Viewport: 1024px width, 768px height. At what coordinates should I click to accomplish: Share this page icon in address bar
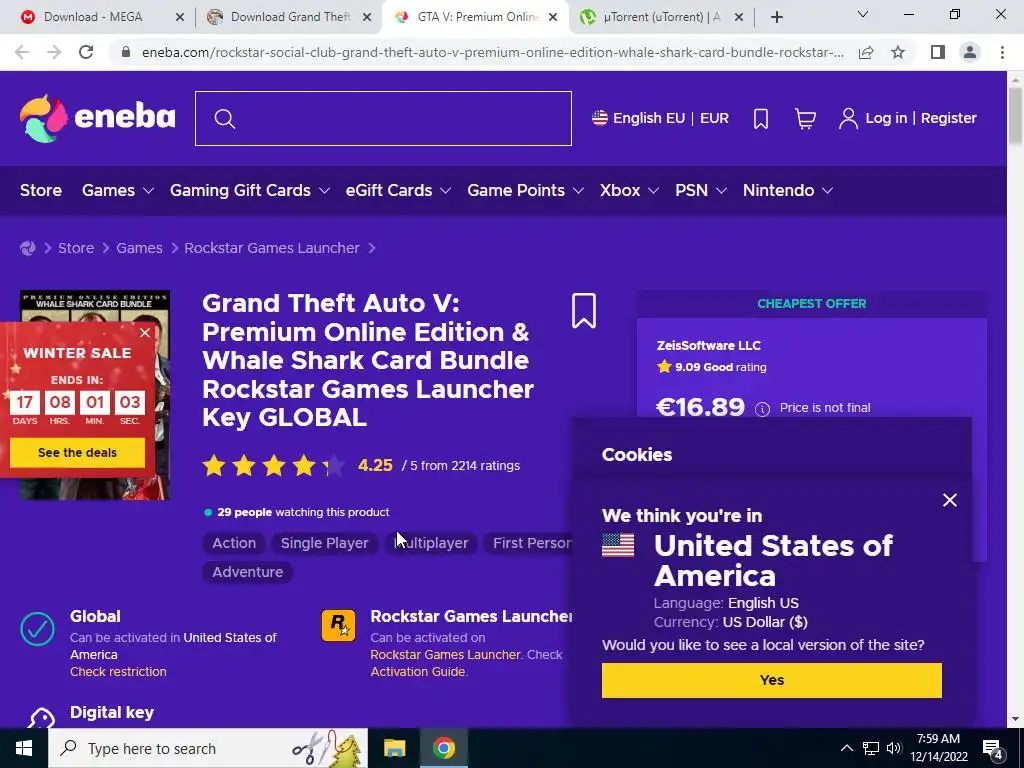click(x=866, y=52)
